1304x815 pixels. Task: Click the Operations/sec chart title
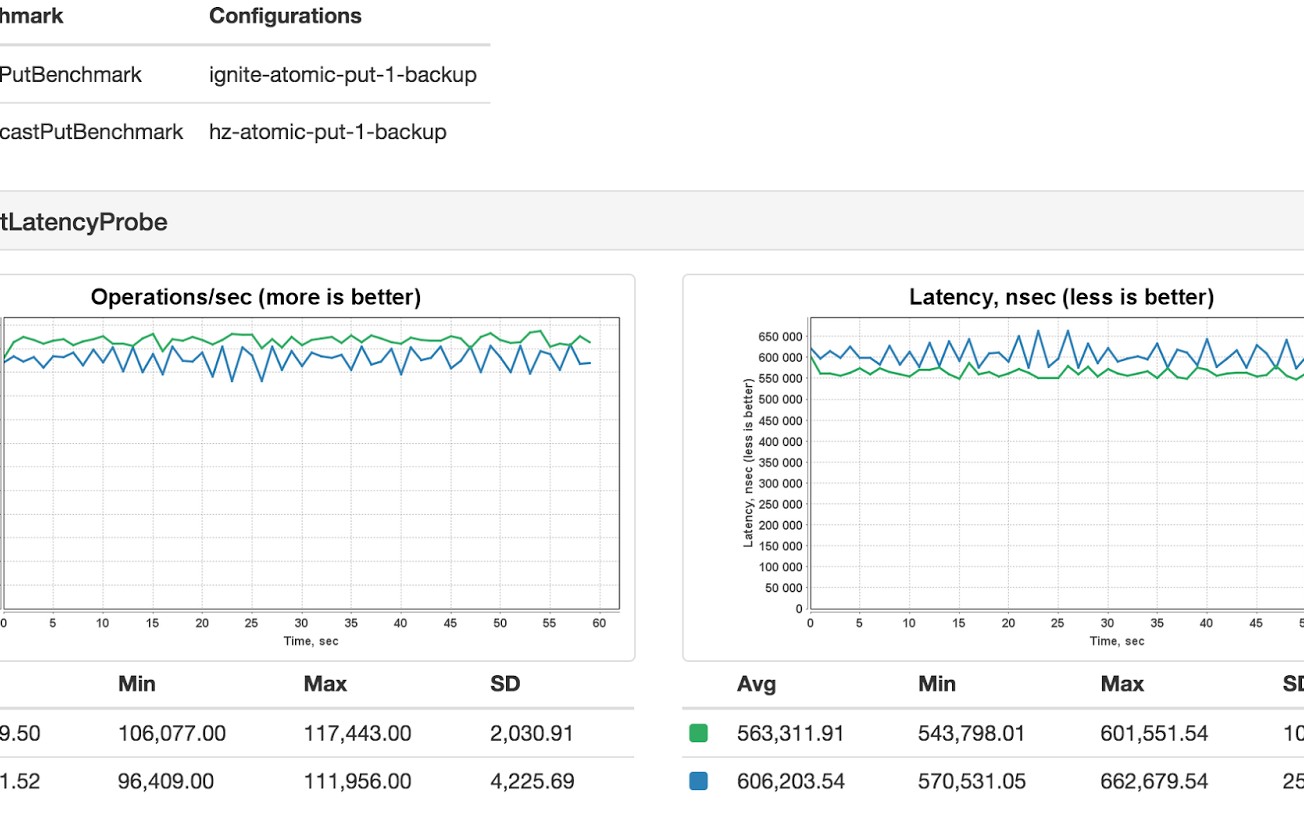[x=256, y=297]
